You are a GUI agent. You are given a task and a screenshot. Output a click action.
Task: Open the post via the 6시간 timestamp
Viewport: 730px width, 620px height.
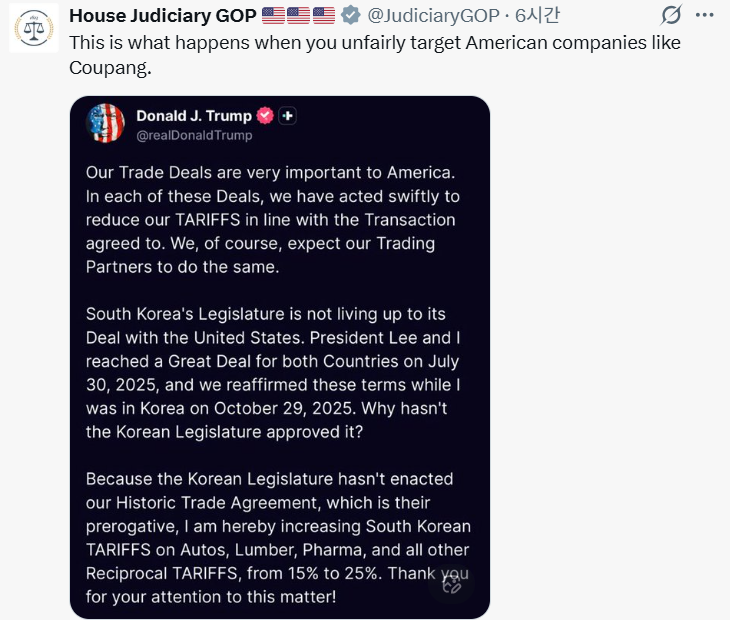pyautogui.click(x=538, y=15)
